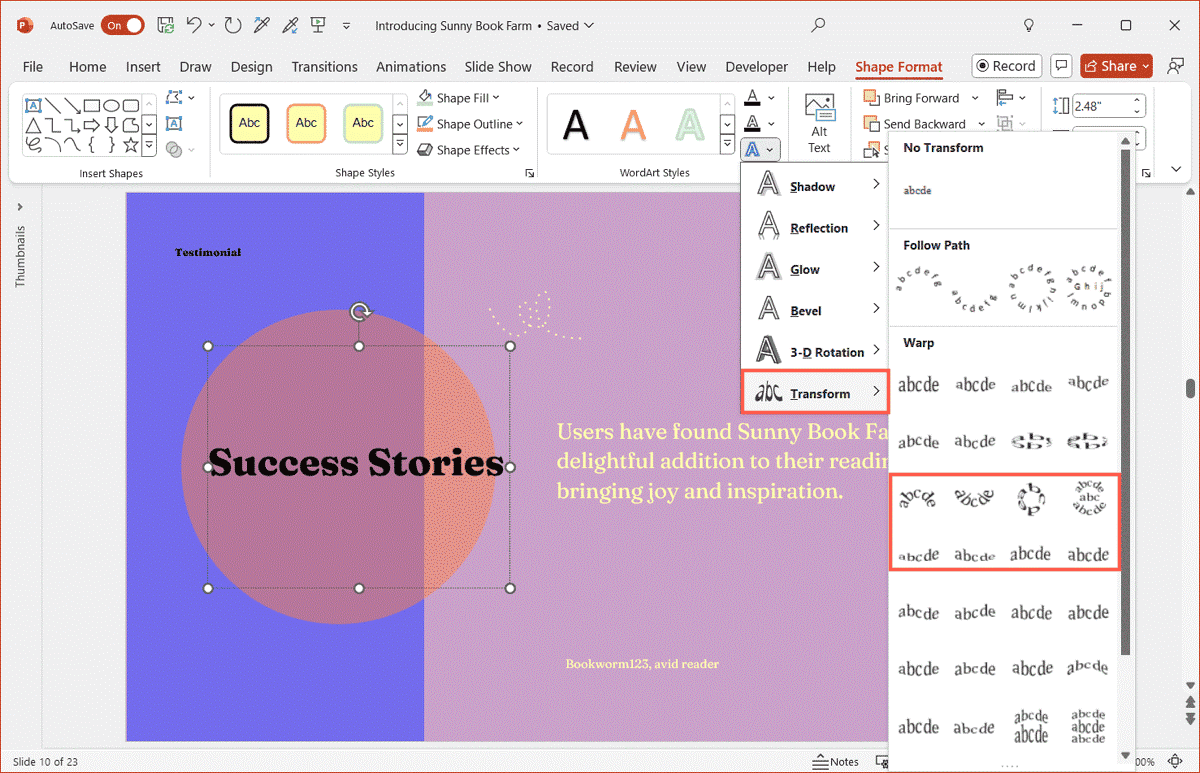Click the Text Outline color icon
This screenshot has height=773, width=1200.
click(x=752, y=124)
